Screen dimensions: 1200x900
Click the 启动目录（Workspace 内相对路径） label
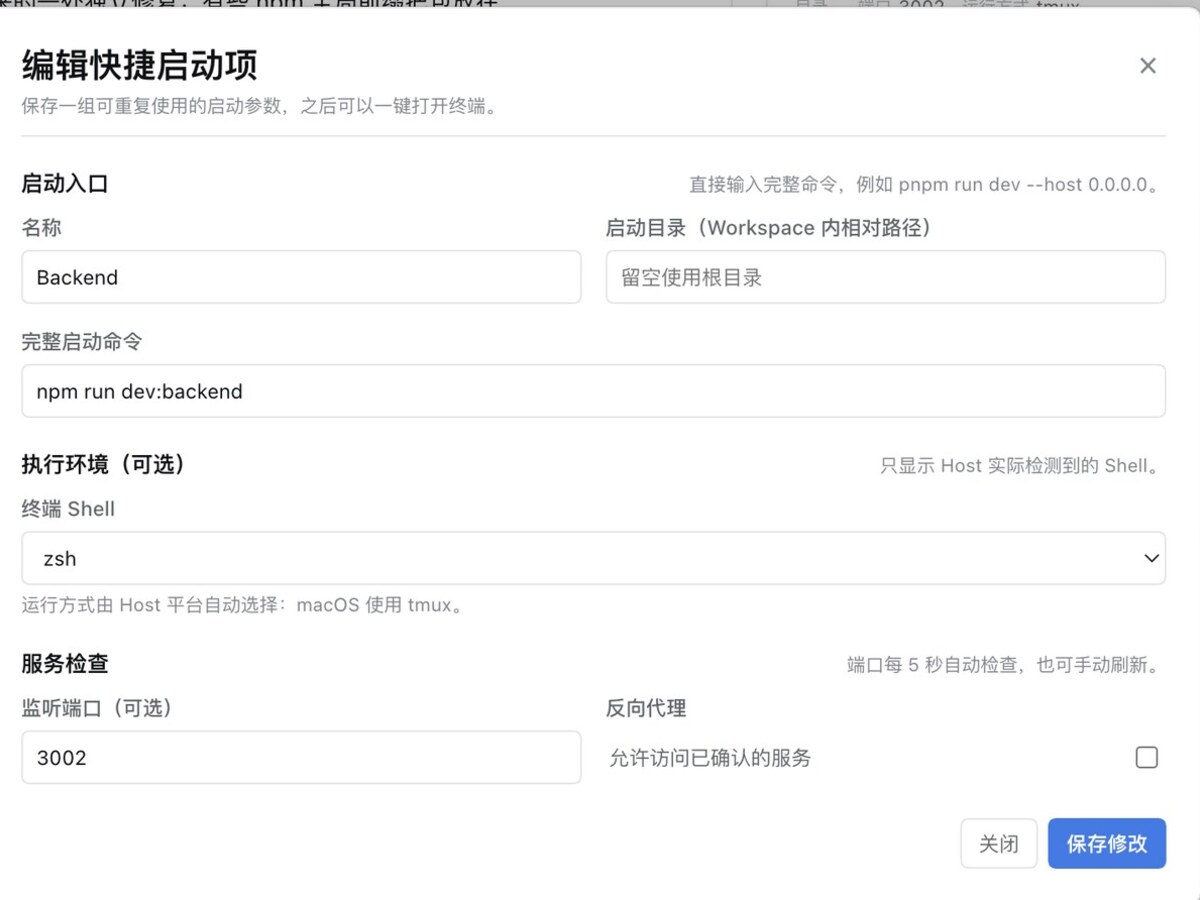click(769, 228)
